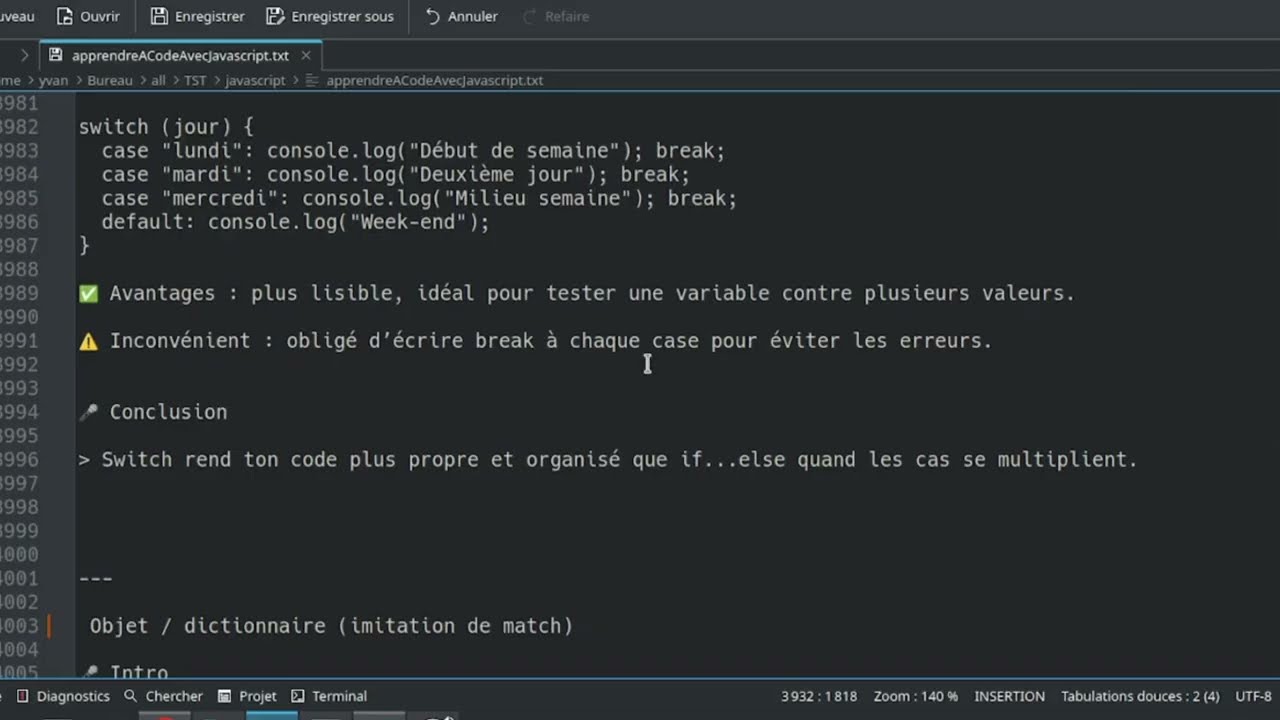Select the apprendreACodeAvecJavascript.txt tab
1280x720 pixels.
[x=180, y=55]
